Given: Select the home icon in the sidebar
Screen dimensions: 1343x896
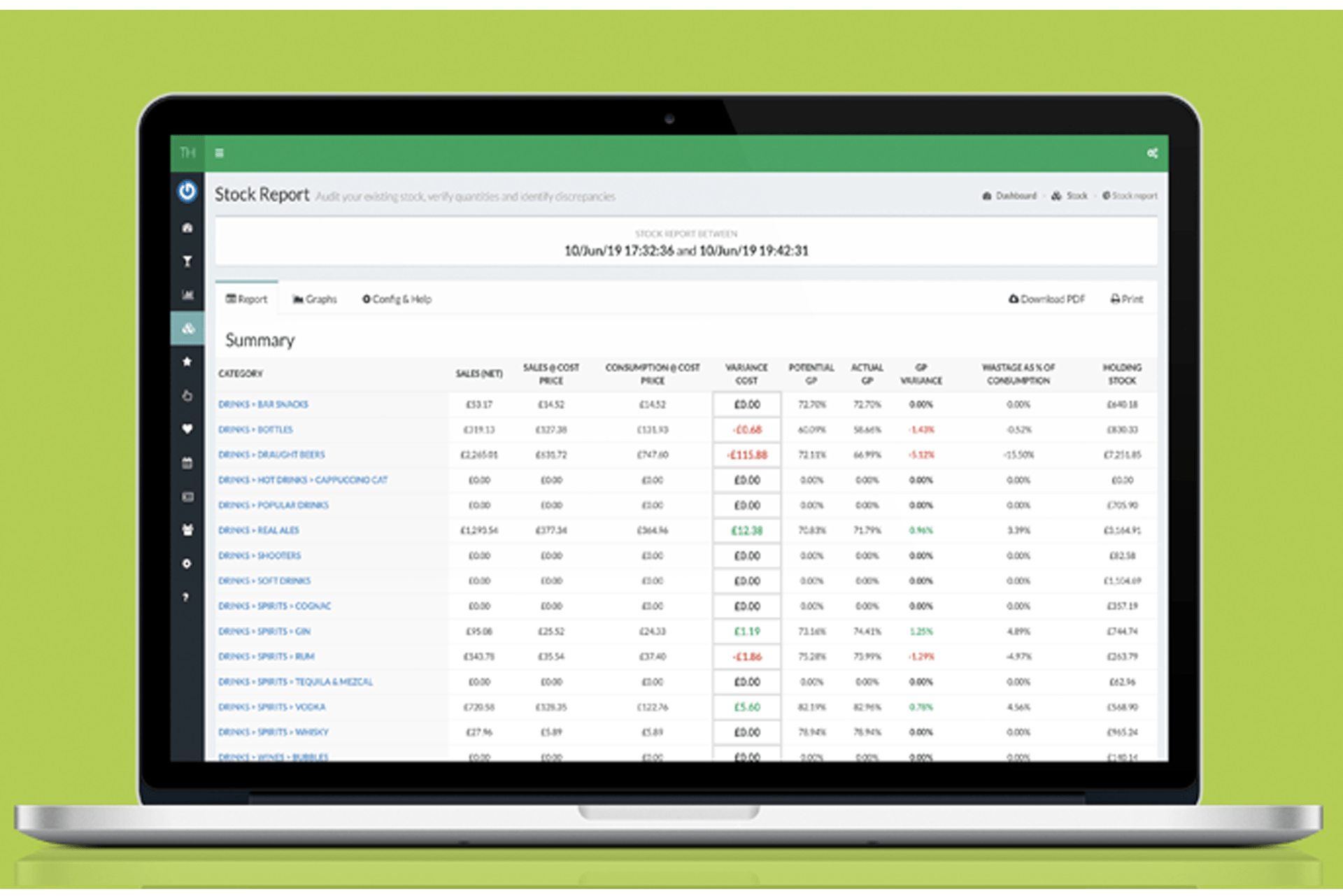Looking at the screenshot, I should (187, 227).
